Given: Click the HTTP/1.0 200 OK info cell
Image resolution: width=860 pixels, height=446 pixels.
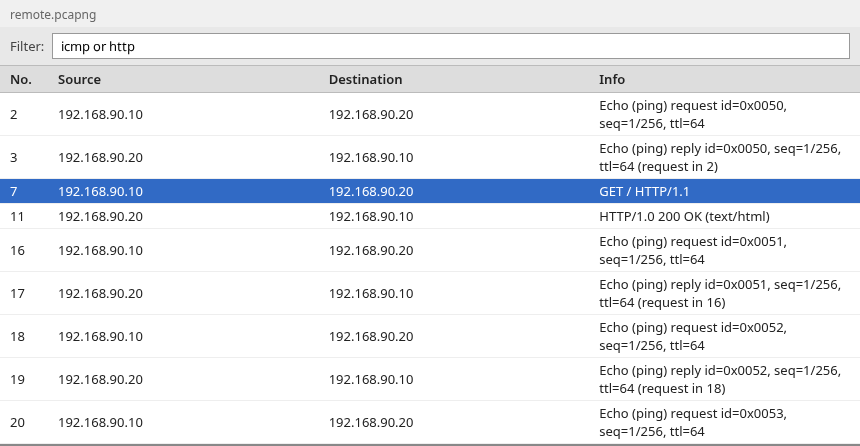Looking at the screenshot, I should pyautogui.click(x=684, y=217).
